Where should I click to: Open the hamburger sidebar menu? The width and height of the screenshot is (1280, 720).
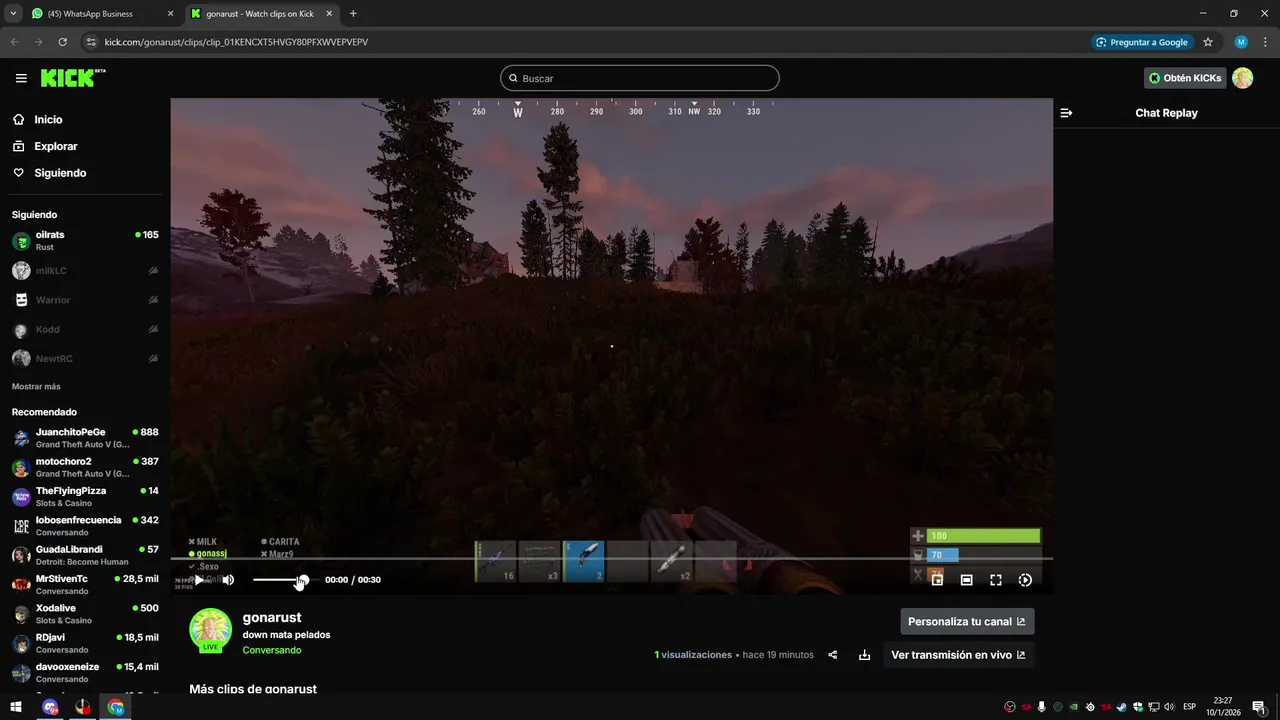pos(21,78)
